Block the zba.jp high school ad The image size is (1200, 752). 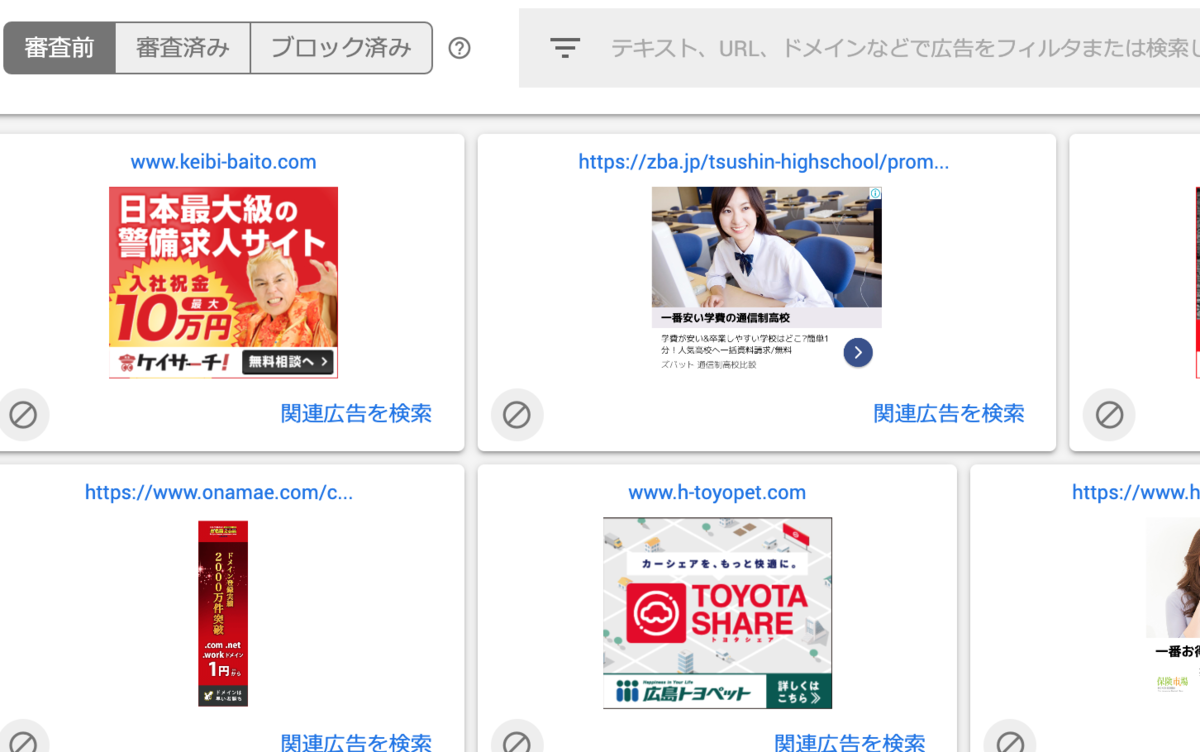[x=517, y=414]
